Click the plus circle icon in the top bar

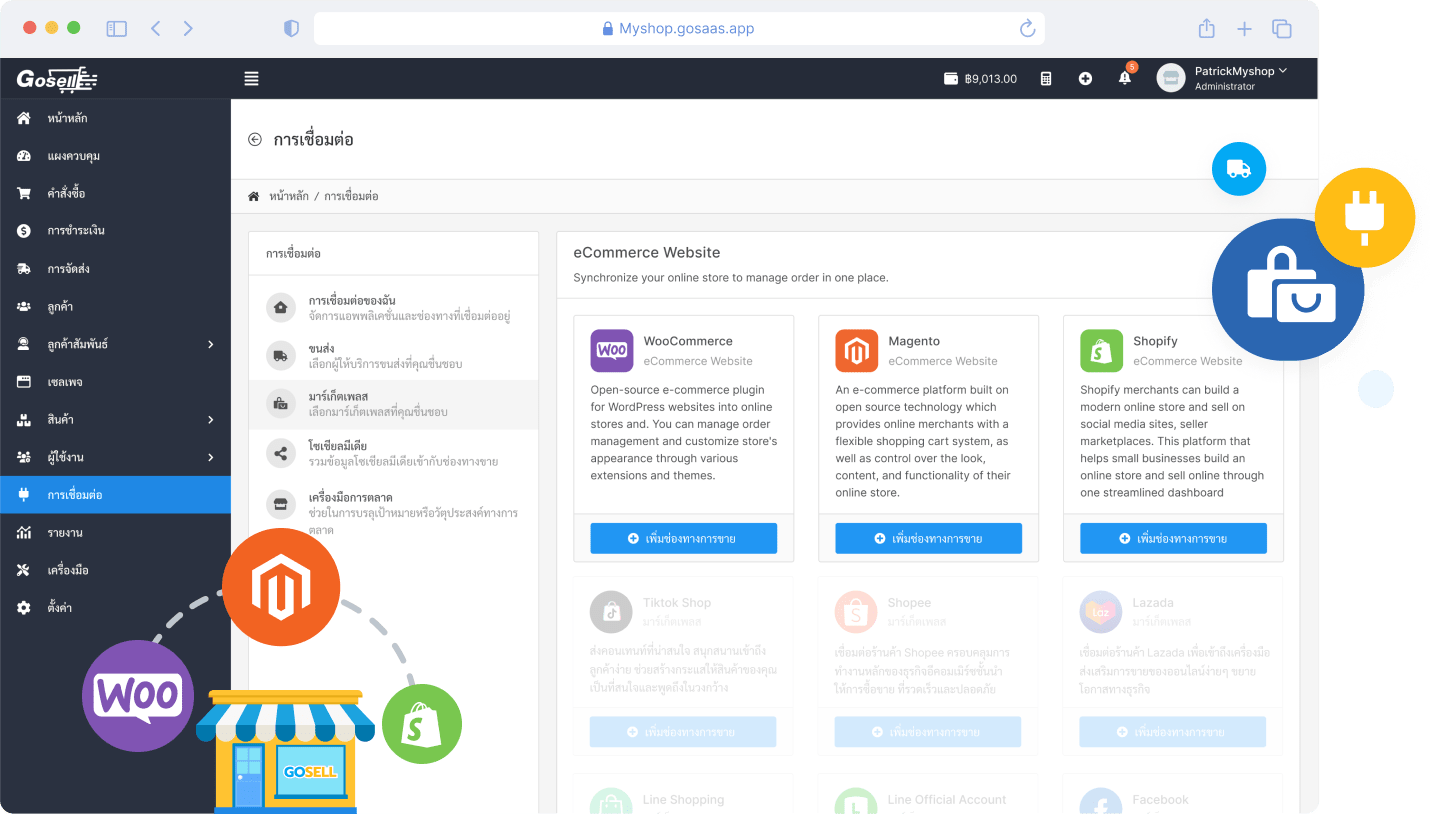(1085, 79)
